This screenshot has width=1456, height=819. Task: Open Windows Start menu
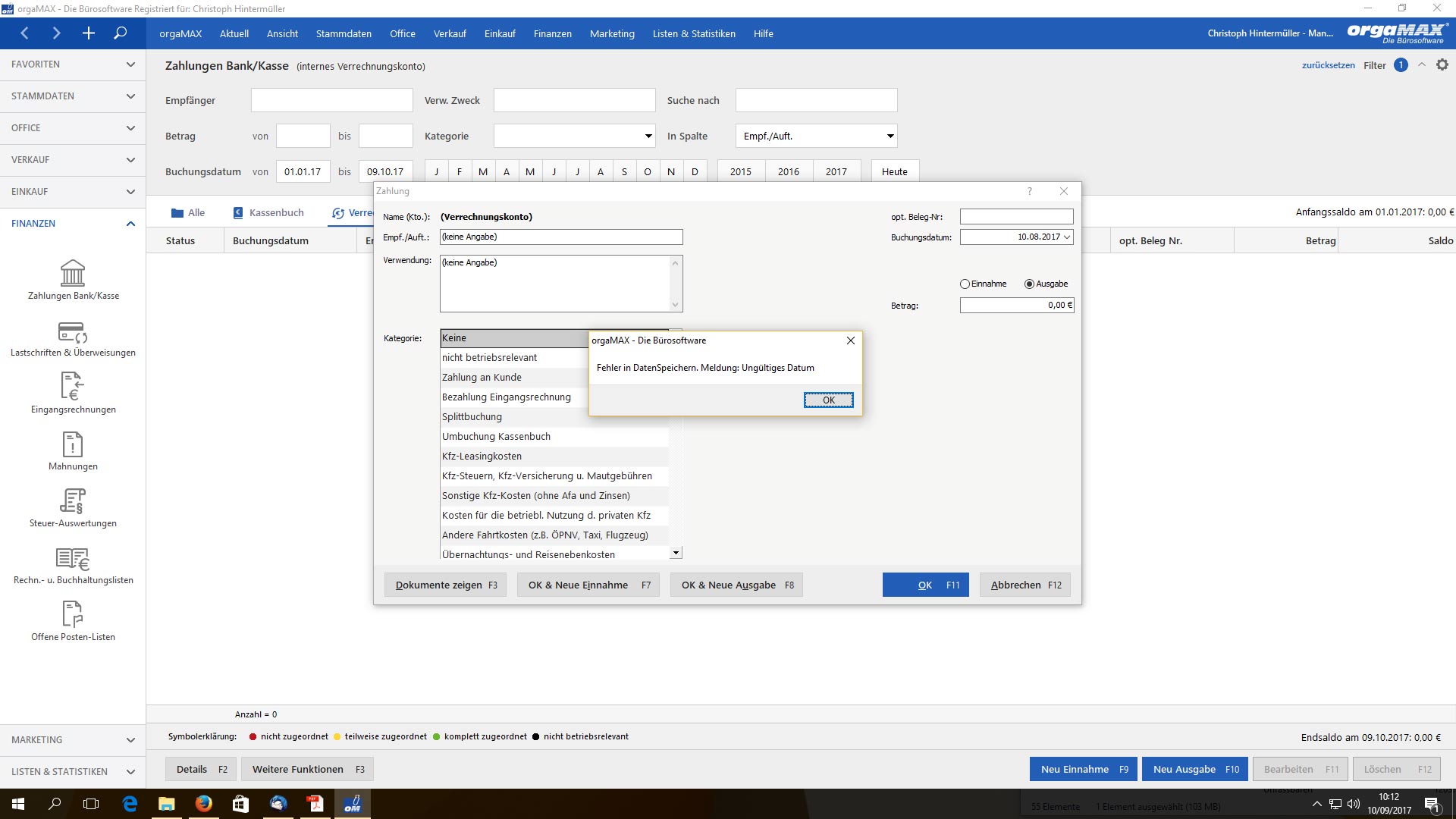tap(18, 804)
